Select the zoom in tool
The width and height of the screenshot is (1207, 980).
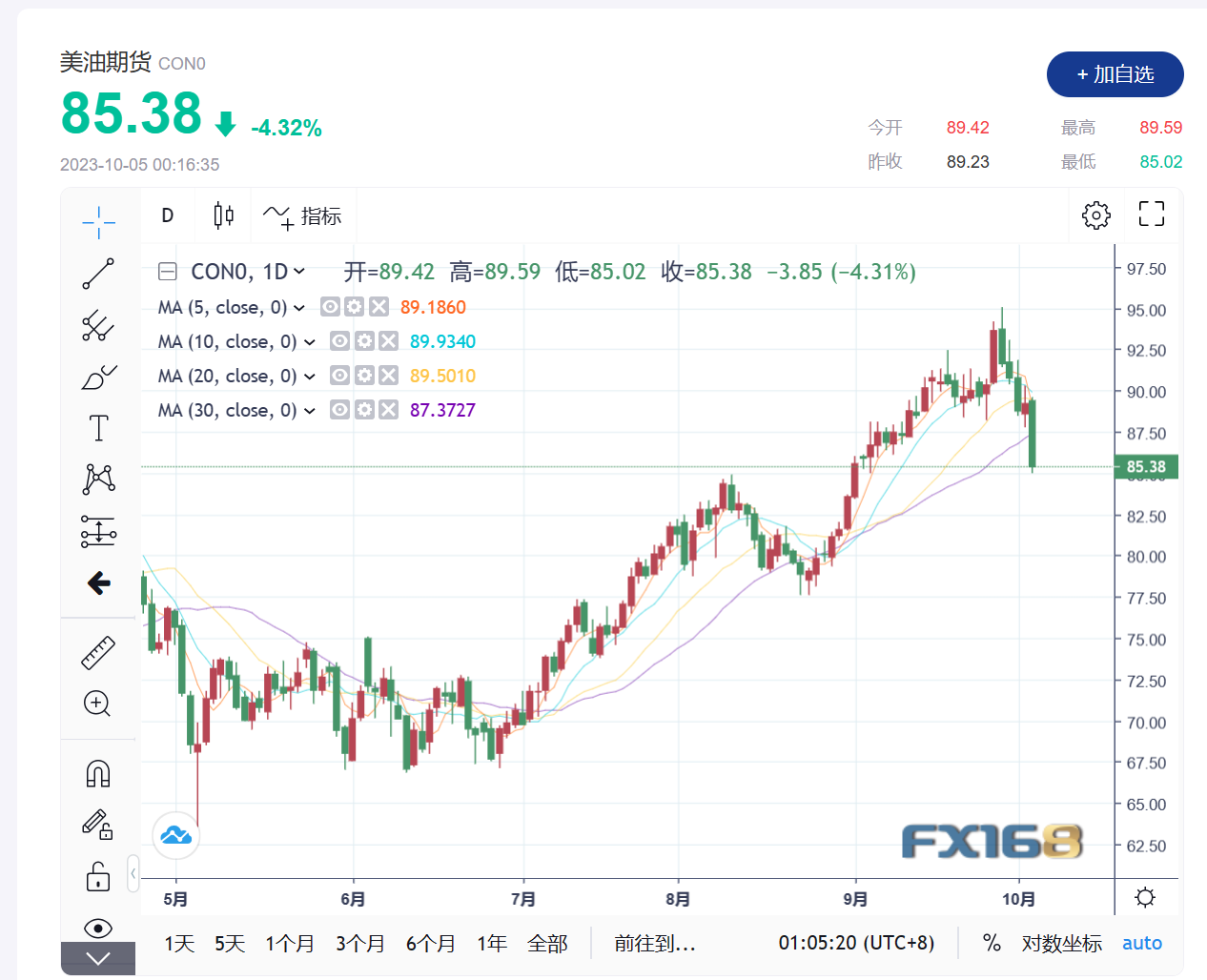point(98,704)
